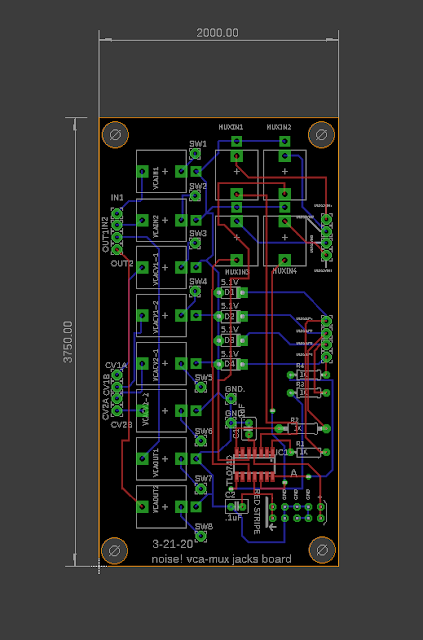423x640 pixels.
Task: Select the bottom-left mounting hole
Action: 115,551
